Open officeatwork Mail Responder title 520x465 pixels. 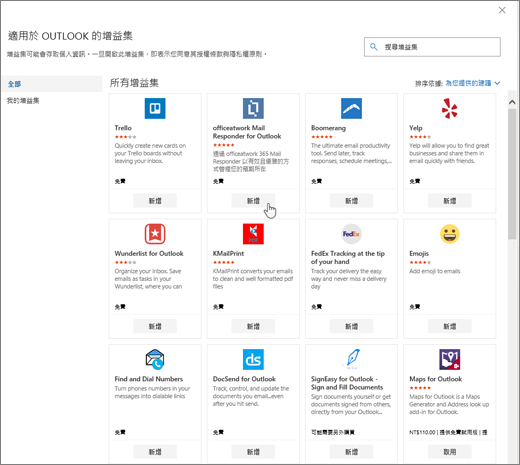[x=247, y=132]
